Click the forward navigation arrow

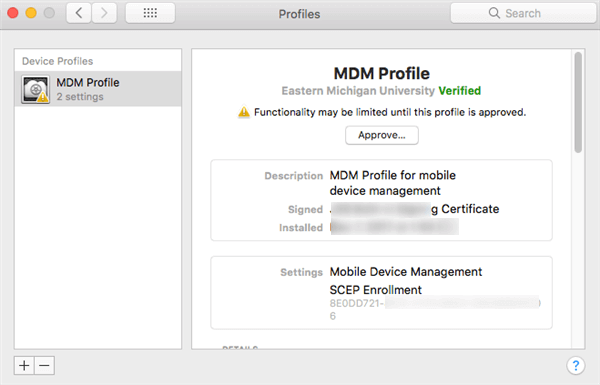tap(104, 13)
